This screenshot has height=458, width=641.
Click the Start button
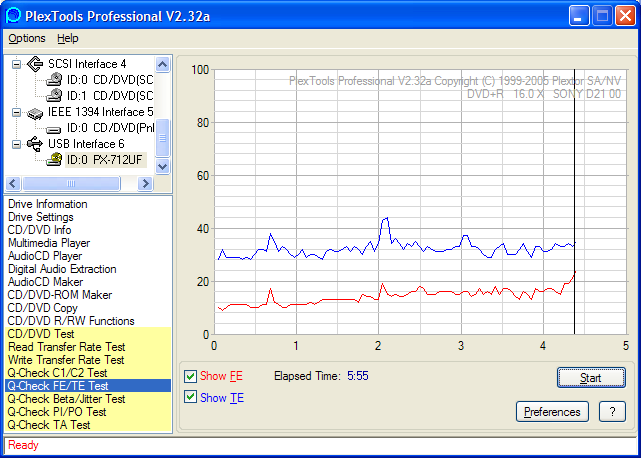(591, 378)
